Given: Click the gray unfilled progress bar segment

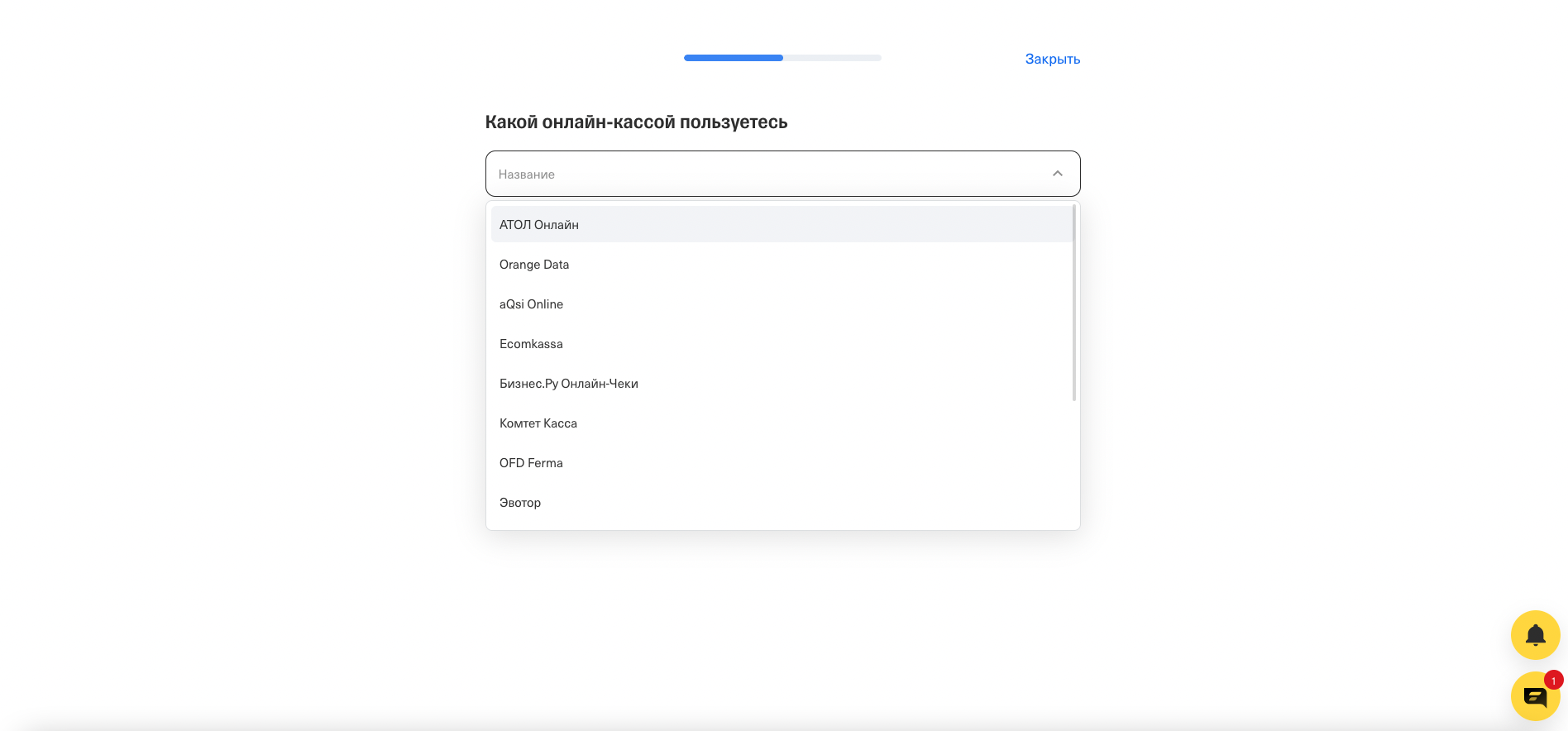Looking at the screenshot, I should (832, 58).
